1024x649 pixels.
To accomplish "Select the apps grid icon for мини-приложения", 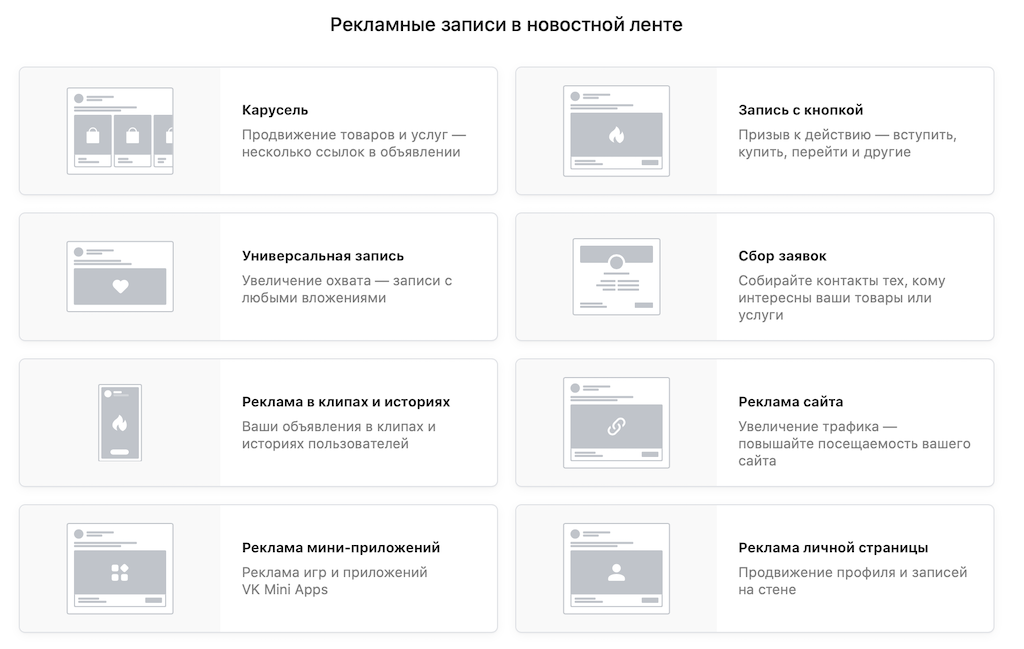I will (x=119, y=572).
